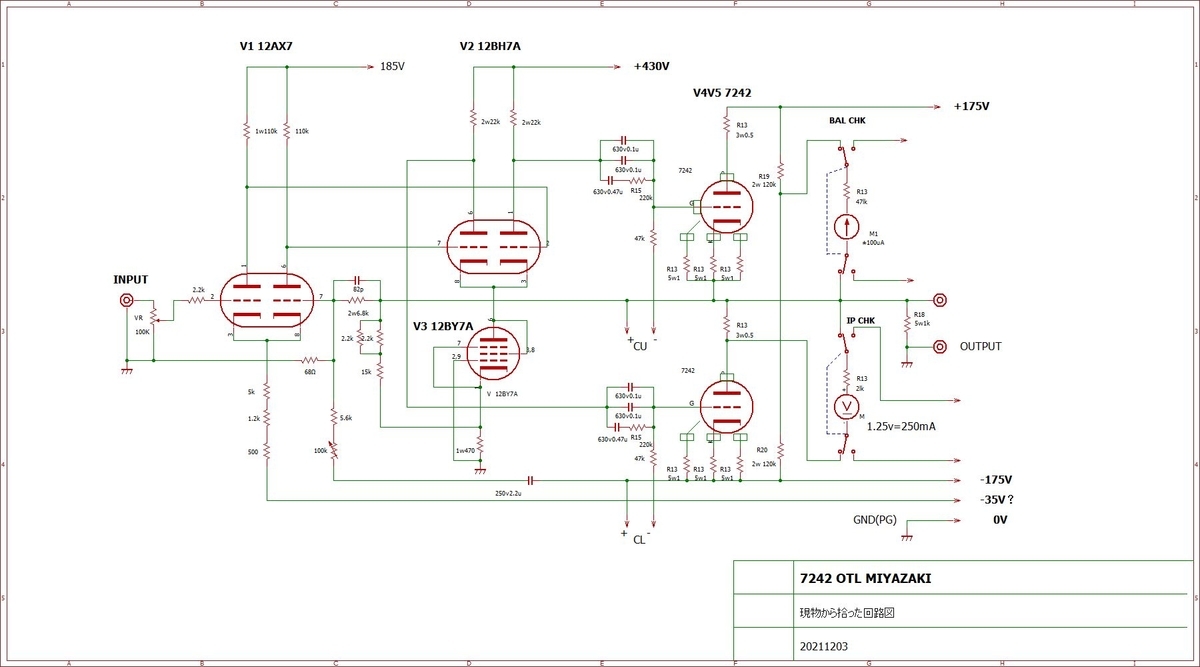Click the voltmeter V symbol under IP CHK
Screen dimensions: 1200x667
coord(847,406)
